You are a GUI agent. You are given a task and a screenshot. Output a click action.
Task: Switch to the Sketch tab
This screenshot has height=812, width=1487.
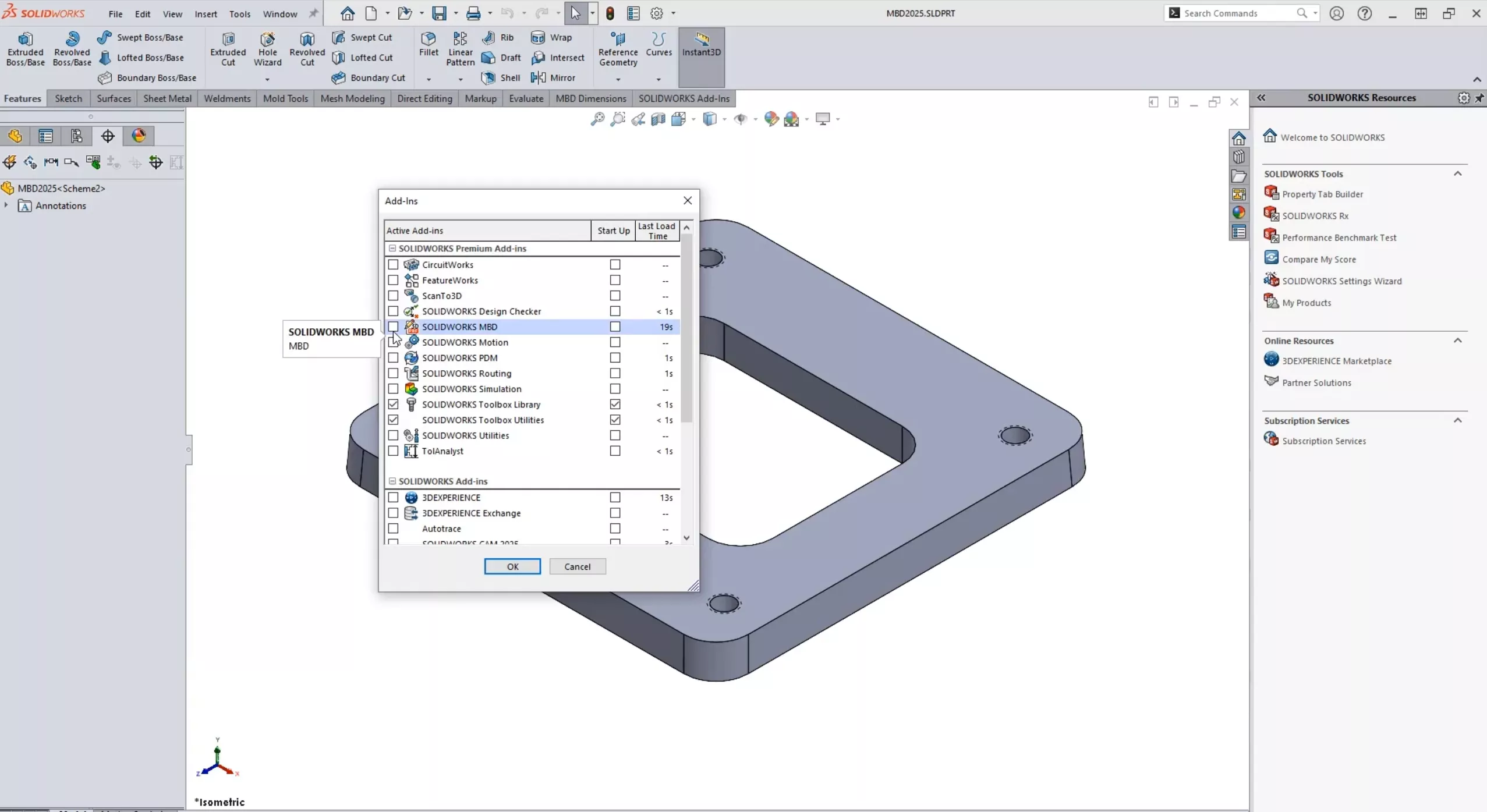[x=69, y=98]
